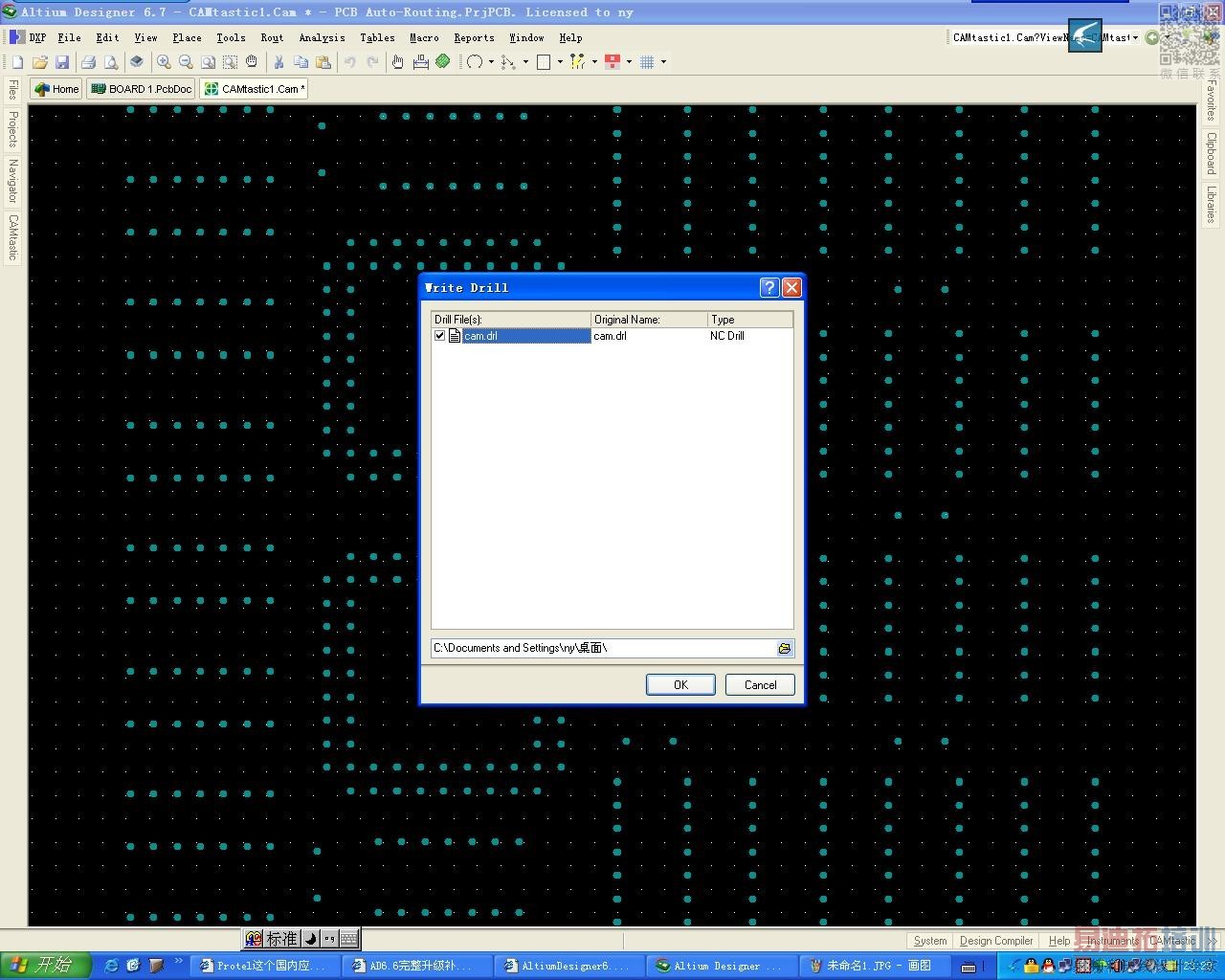This screenshot has height=980, width=1225.
Task: Click the Print icon
Action: click(x=89, y=62)
